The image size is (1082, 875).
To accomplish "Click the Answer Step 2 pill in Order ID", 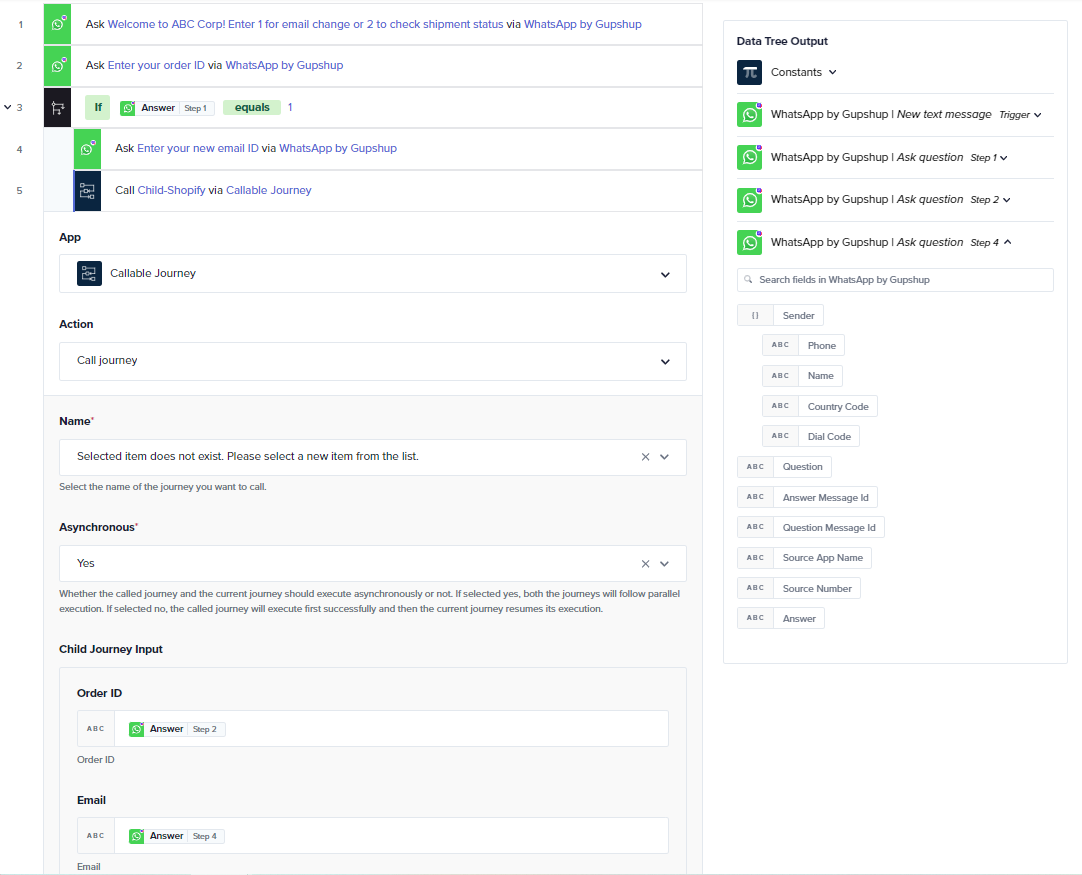I will coord(177,729).
